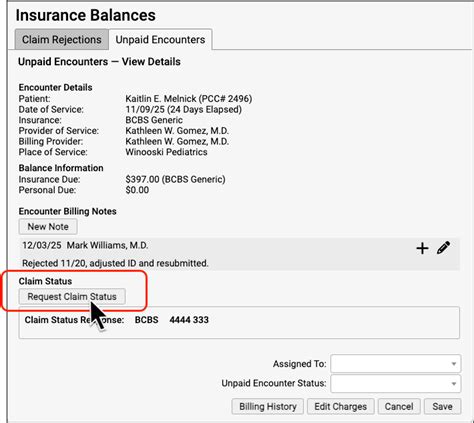
Task: Click the plus icon on the billing note
Action: pos(422,248)
